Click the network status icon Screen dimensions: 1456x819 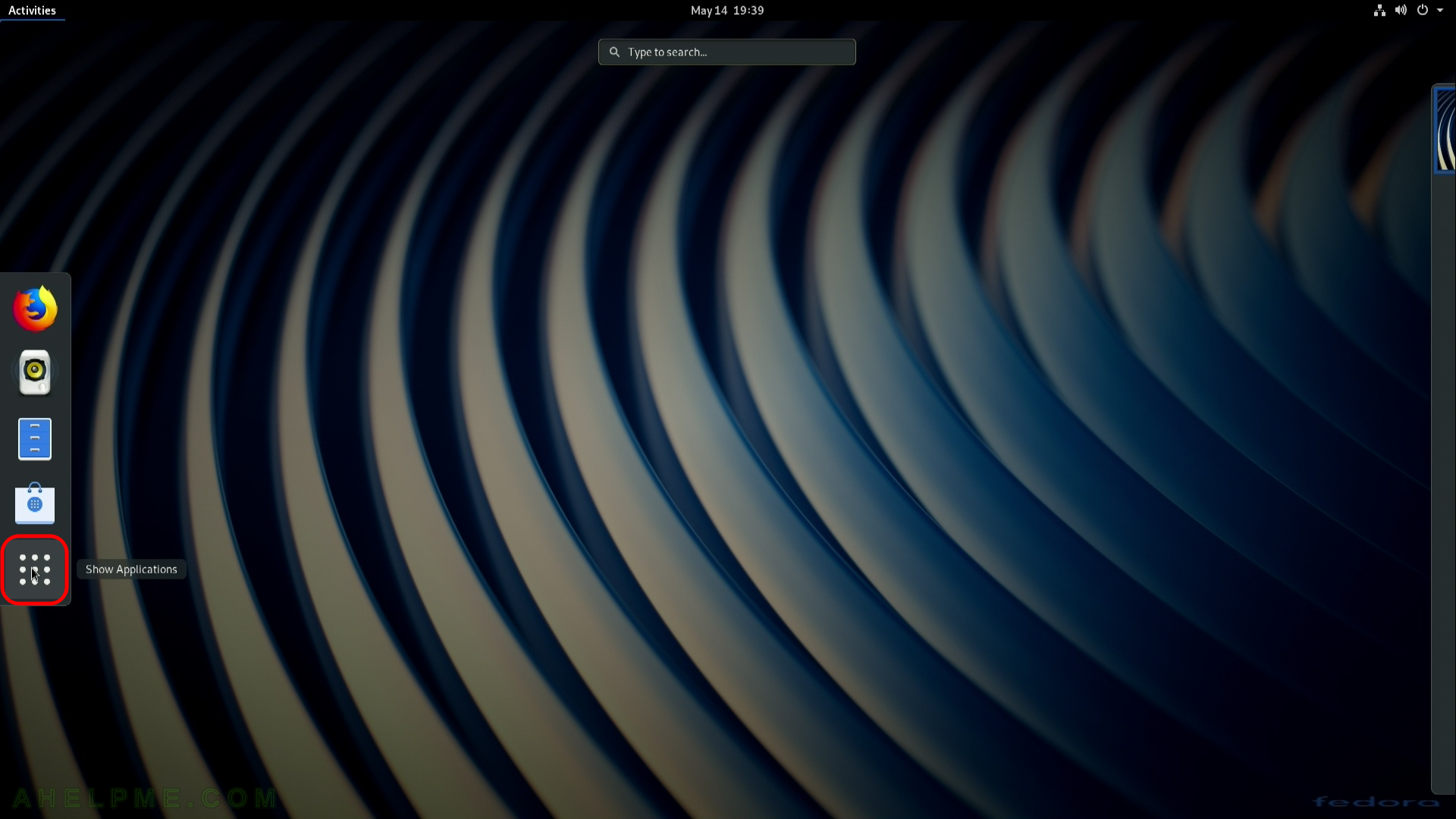pos(1379,11)
